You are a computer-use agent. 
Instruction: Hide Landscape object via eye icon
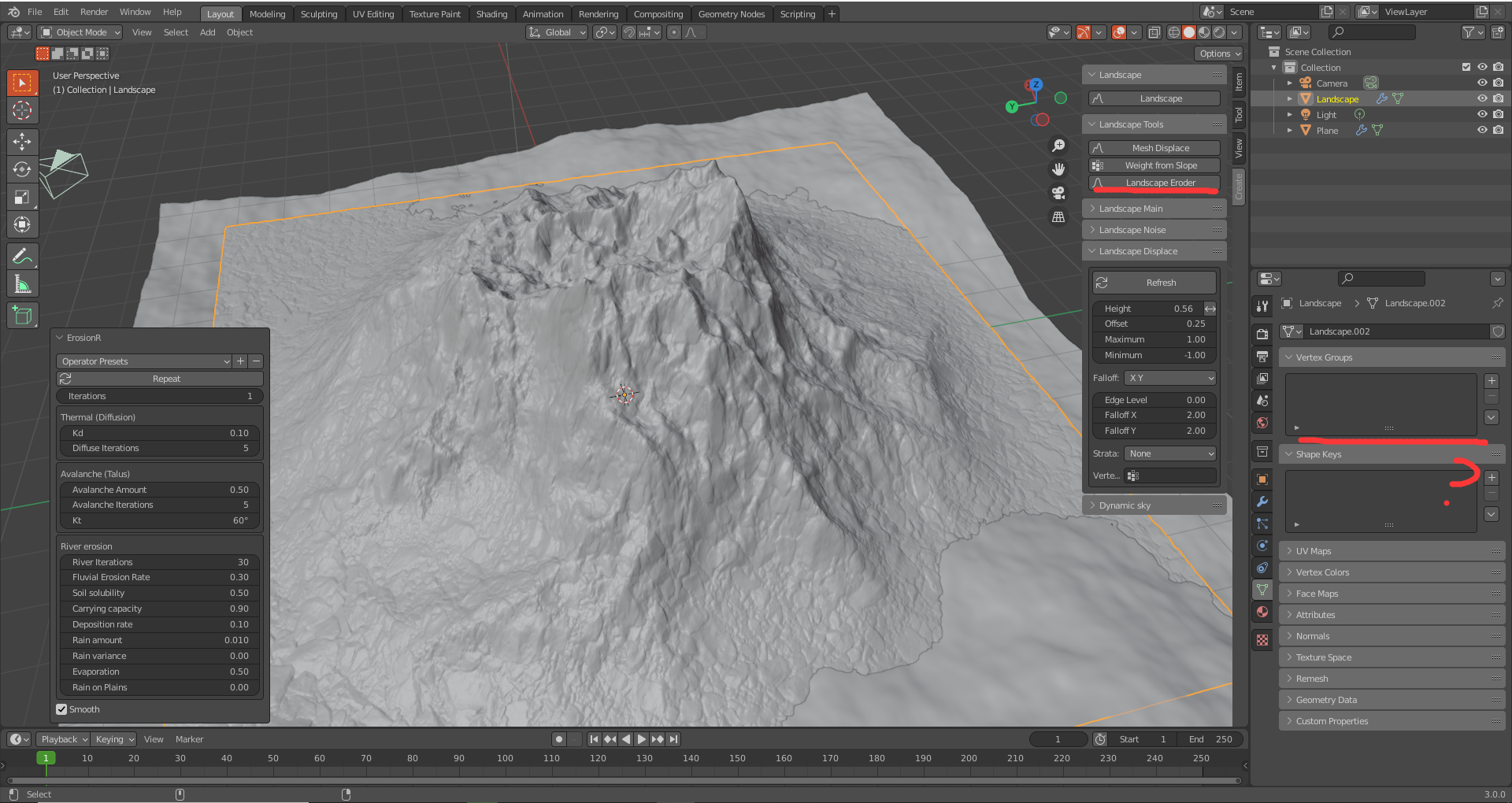pos(1482,98)
